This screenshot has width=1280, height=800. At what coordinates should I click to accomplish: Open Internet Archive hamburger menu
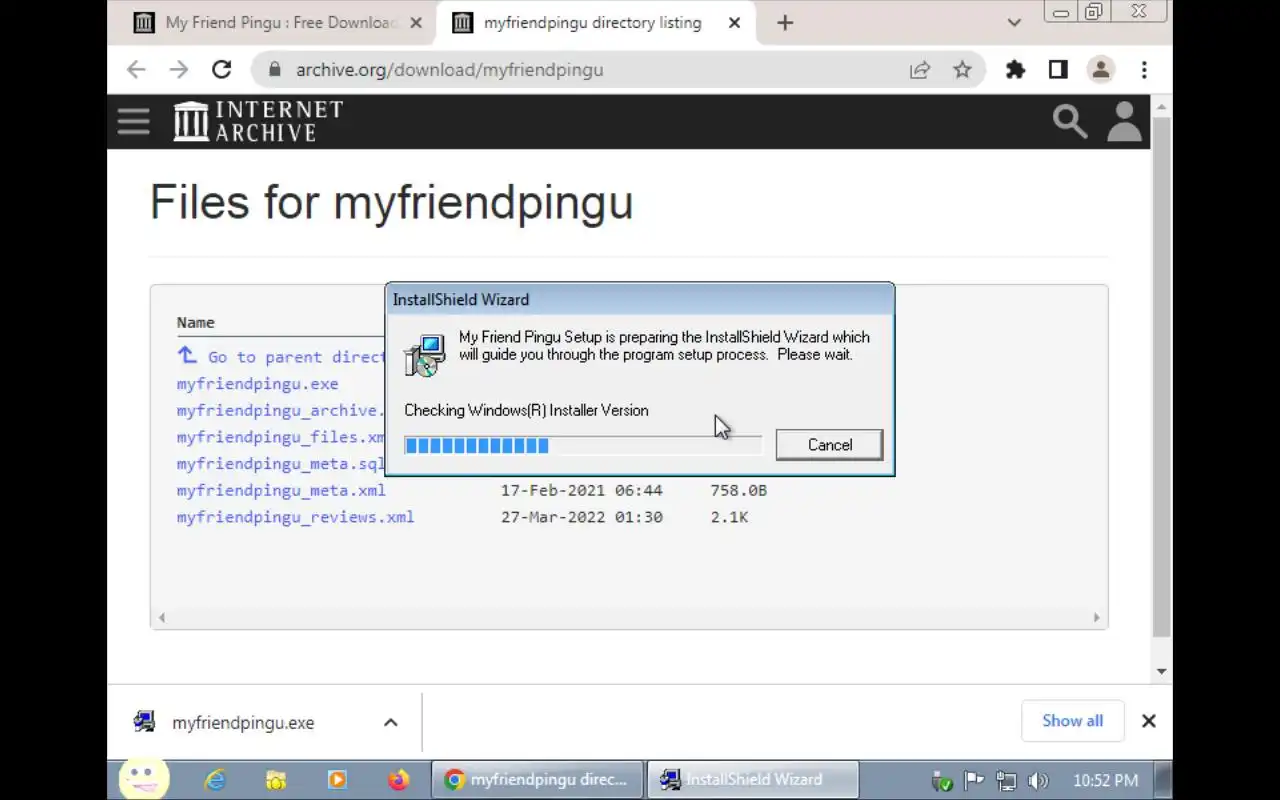point(133,122)
